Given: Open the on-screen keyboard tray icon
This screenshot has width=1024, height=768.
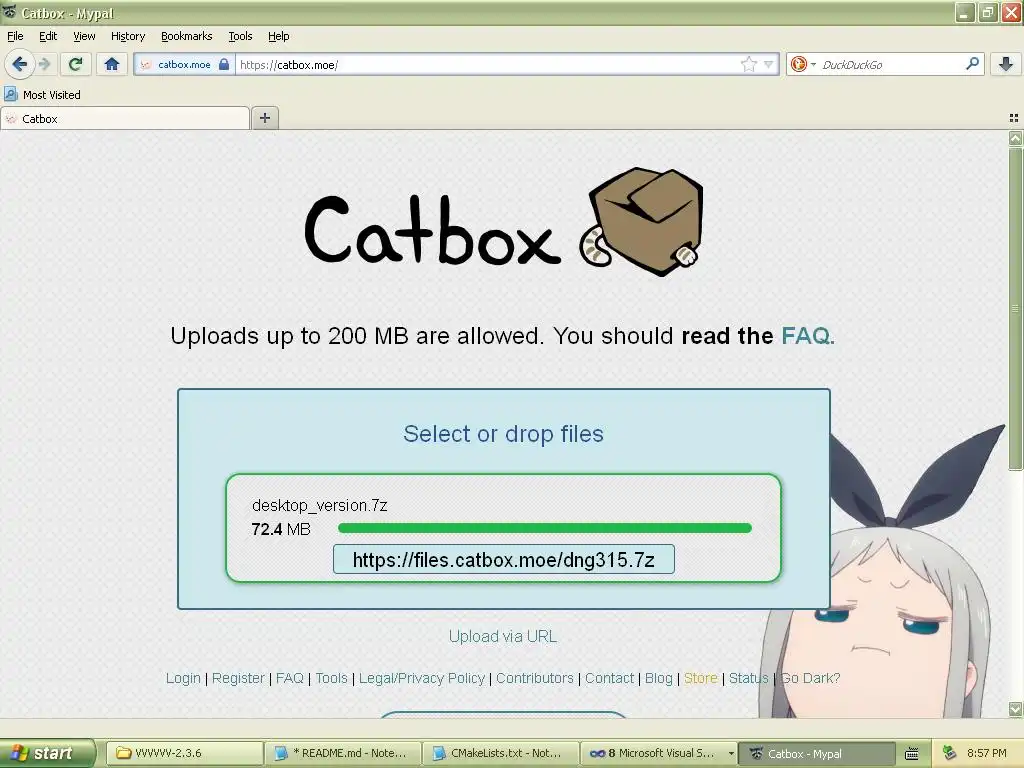Looking at the screenshot, I should tap(912, 754).
